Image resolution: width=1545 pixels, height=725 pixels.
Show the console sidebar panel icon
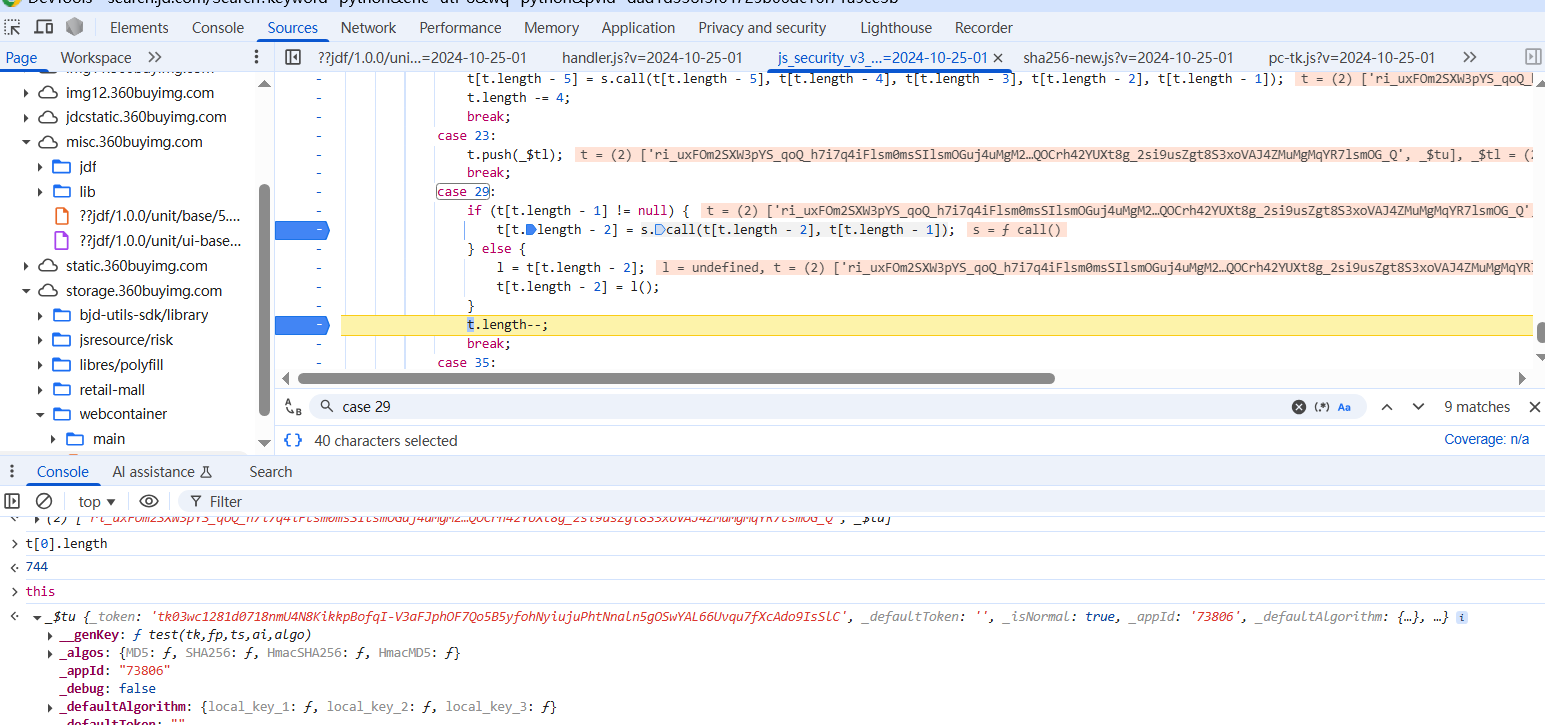pyautogui.click(x=12, y=501)
